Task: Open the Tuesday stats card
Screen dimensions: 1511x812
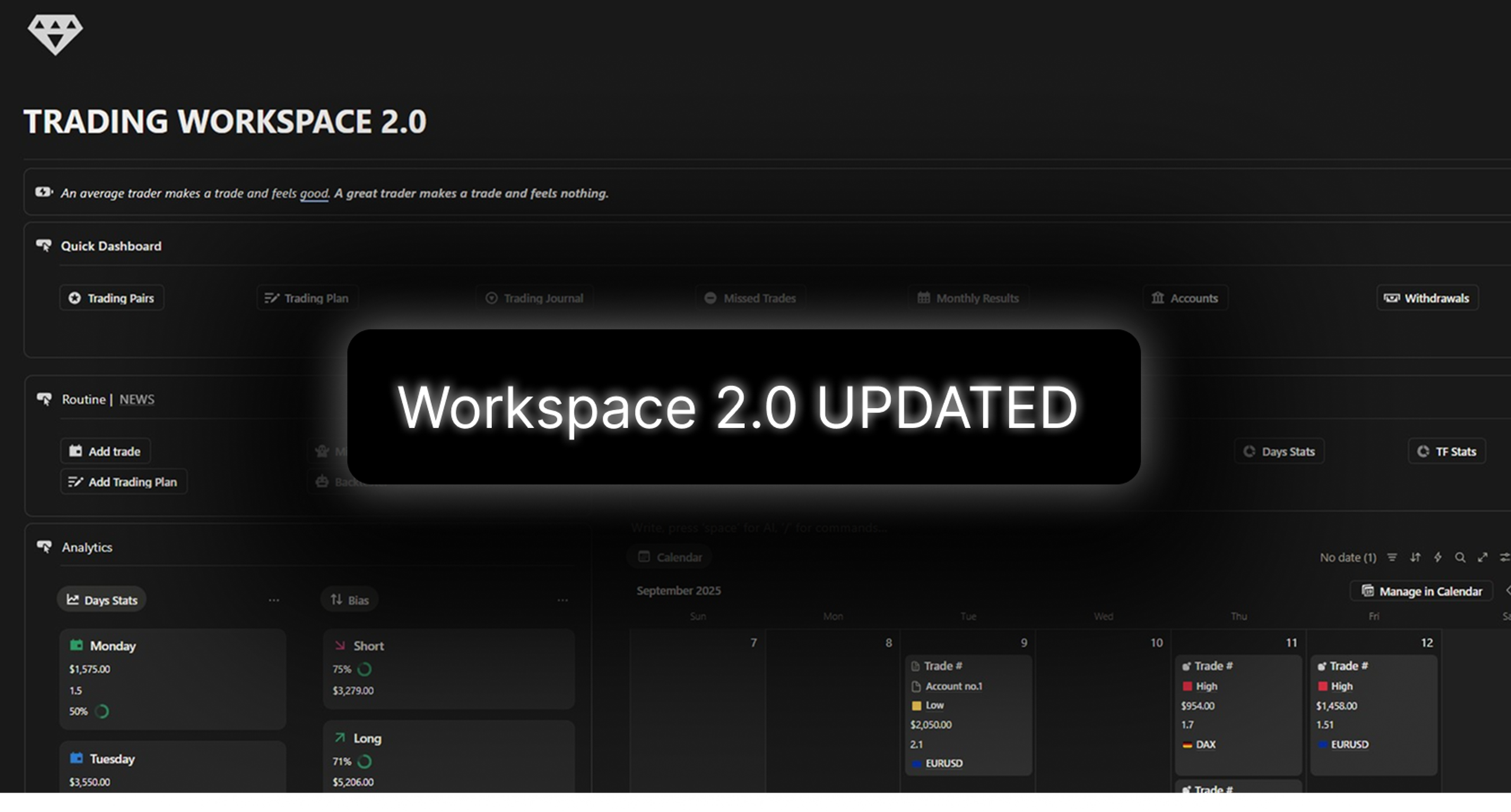Action: (172, 767)
